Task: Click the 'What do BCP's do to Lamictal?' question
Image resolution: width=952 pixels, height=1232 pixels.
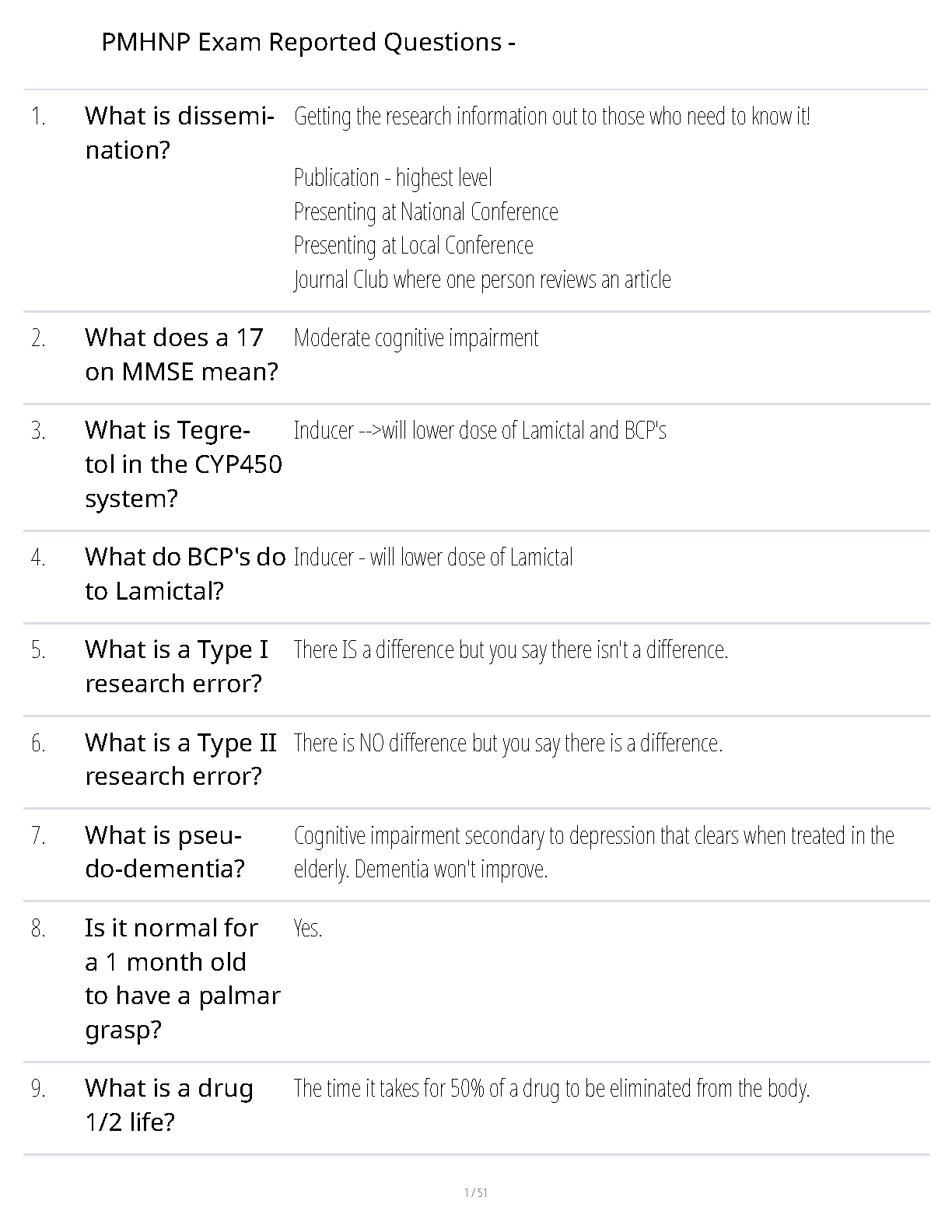Action: coord(185,574)
